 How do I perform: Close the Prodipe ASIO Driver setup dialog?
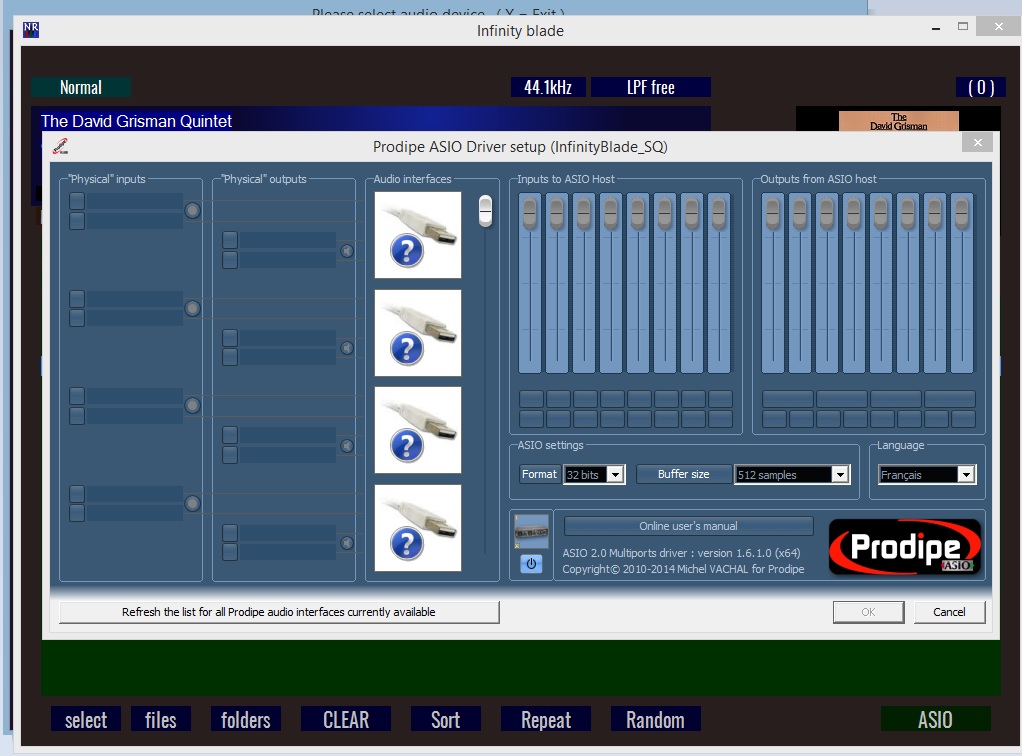(x=977, y=143)
